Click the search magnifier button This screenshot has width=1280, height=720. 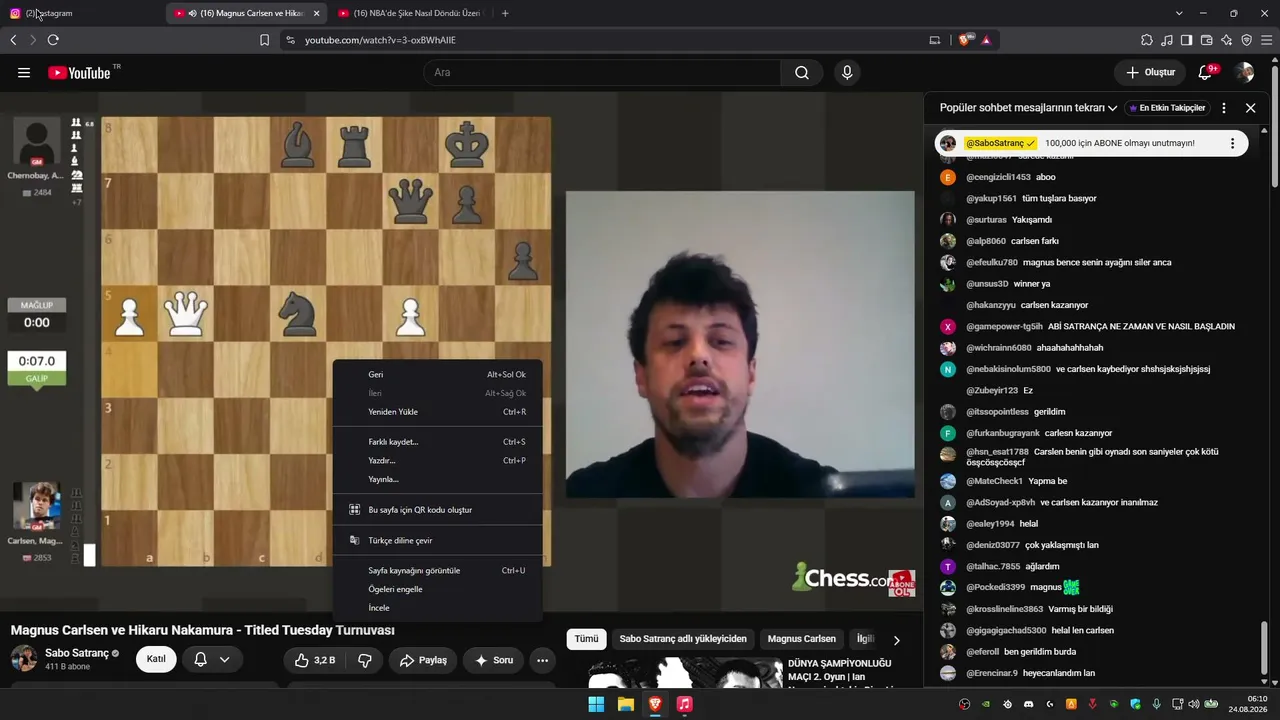(802, 72)
